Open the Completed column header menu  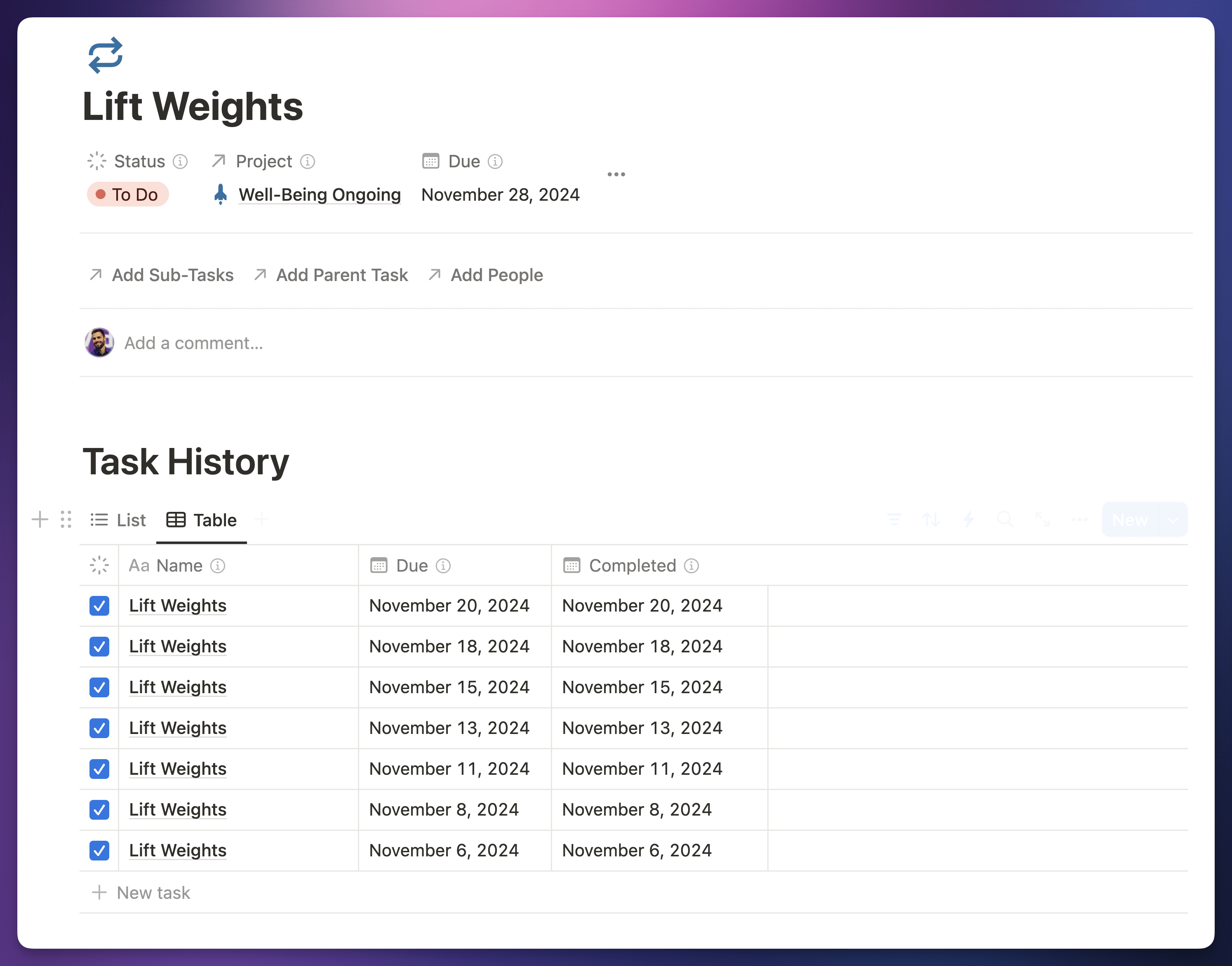tap(660, 565)
